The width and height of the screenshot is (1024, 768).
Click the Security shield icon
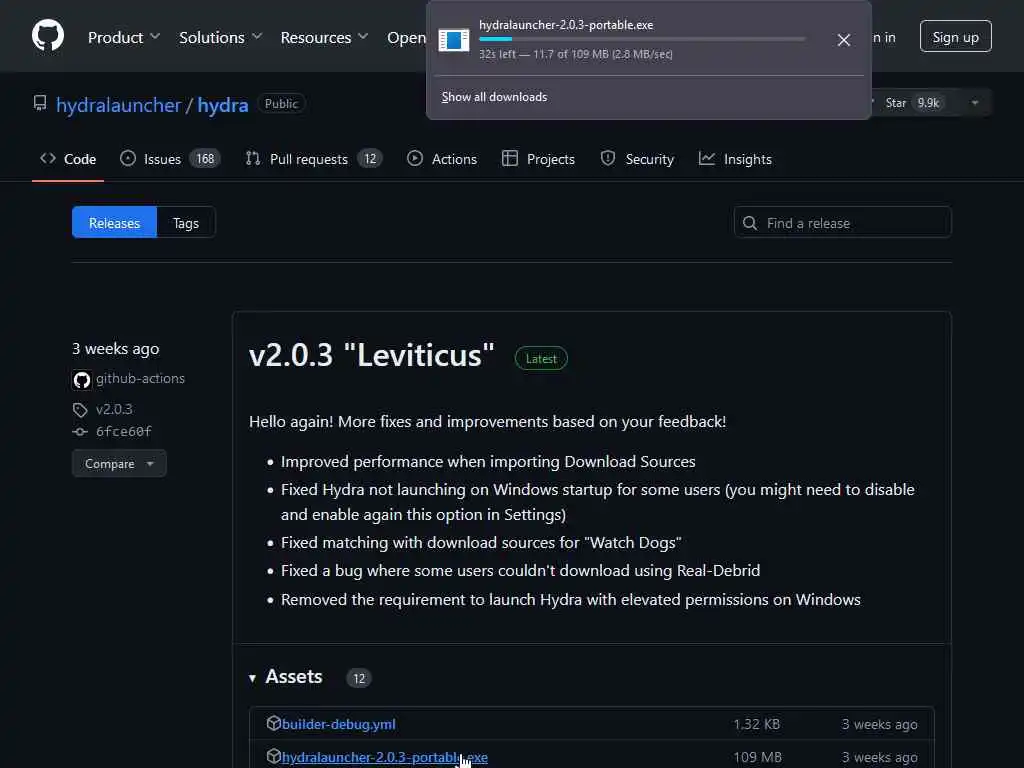point(608,159)
